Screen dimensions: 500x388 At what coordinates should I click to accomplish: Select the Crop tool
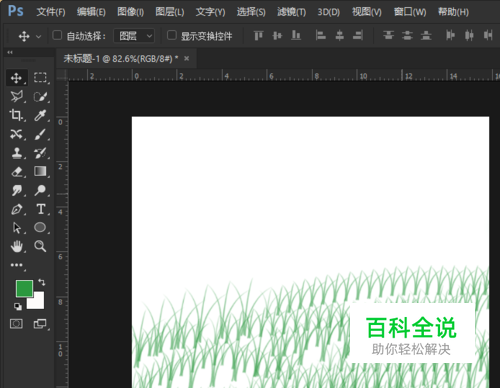[x=16, y=115]
